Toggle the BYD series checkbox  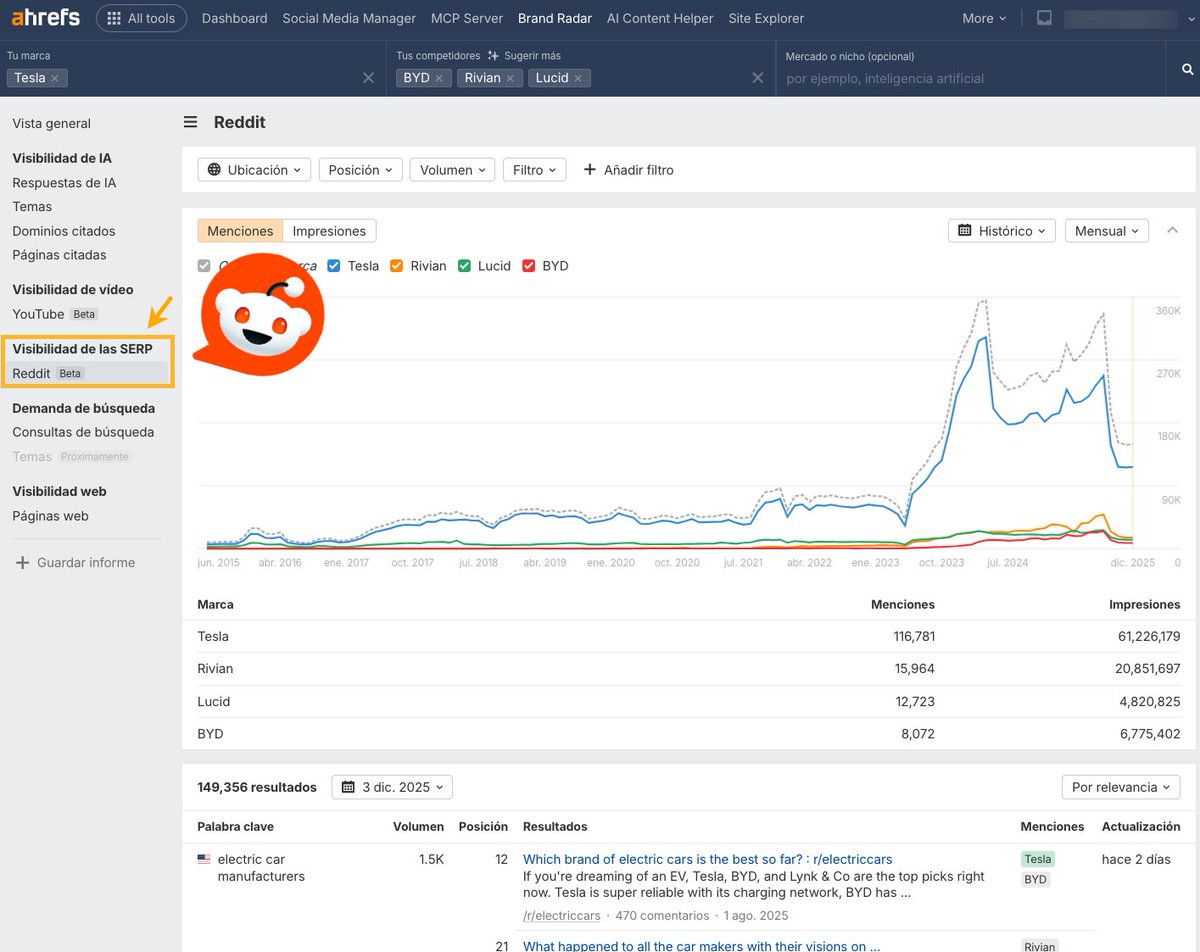(x=529, y=266)
